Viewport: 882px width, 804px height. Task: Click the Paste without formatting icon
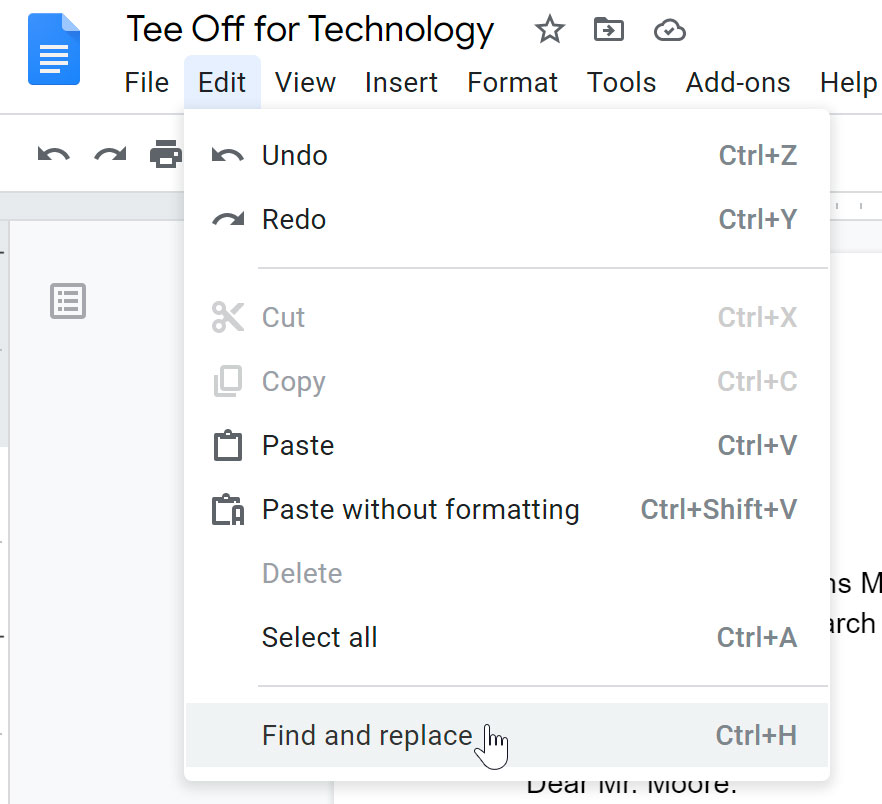pyautogui.click(x=228, y=509)
